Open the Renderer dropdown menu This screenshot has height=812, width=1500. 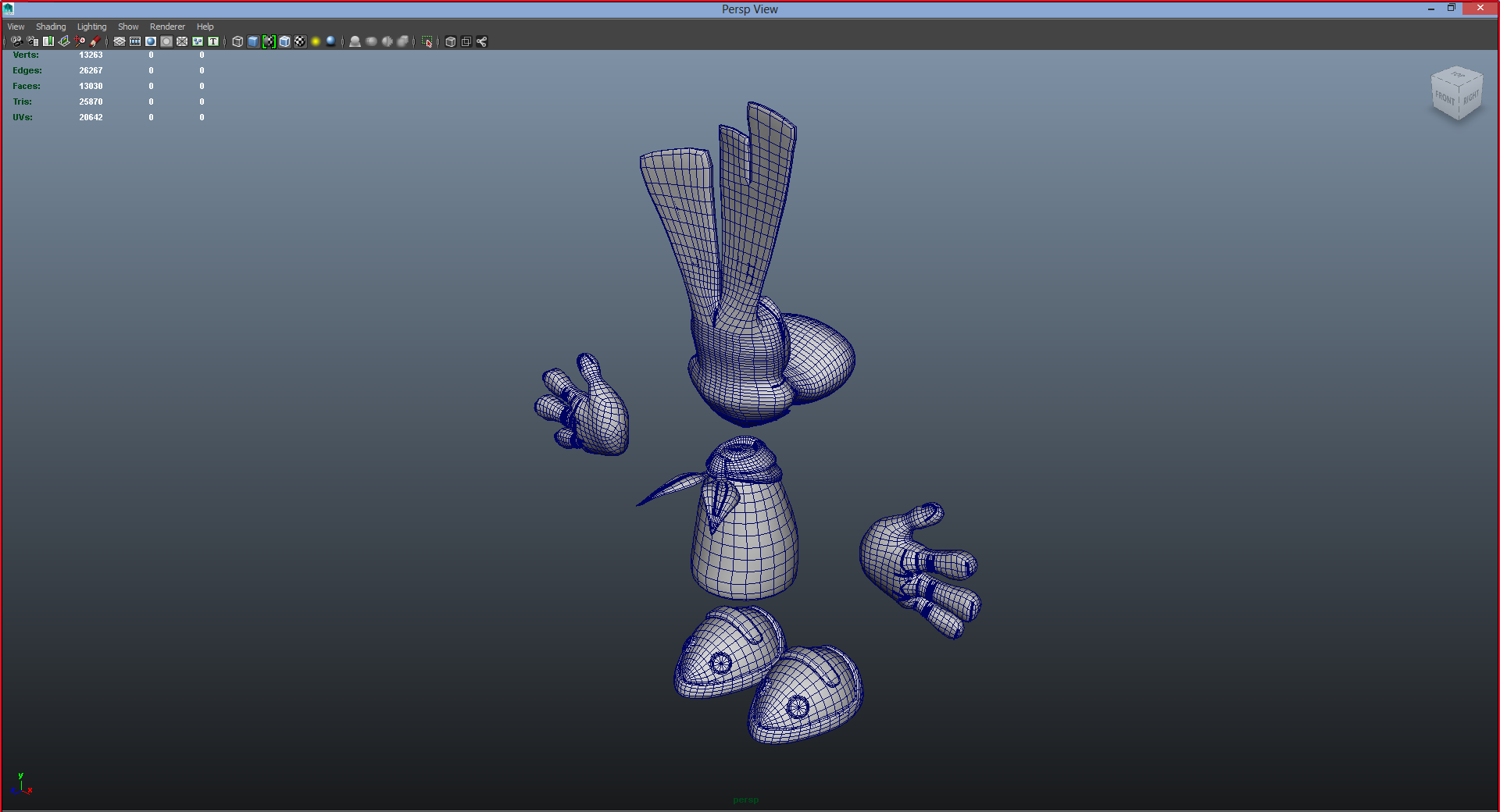coord(167,27)
